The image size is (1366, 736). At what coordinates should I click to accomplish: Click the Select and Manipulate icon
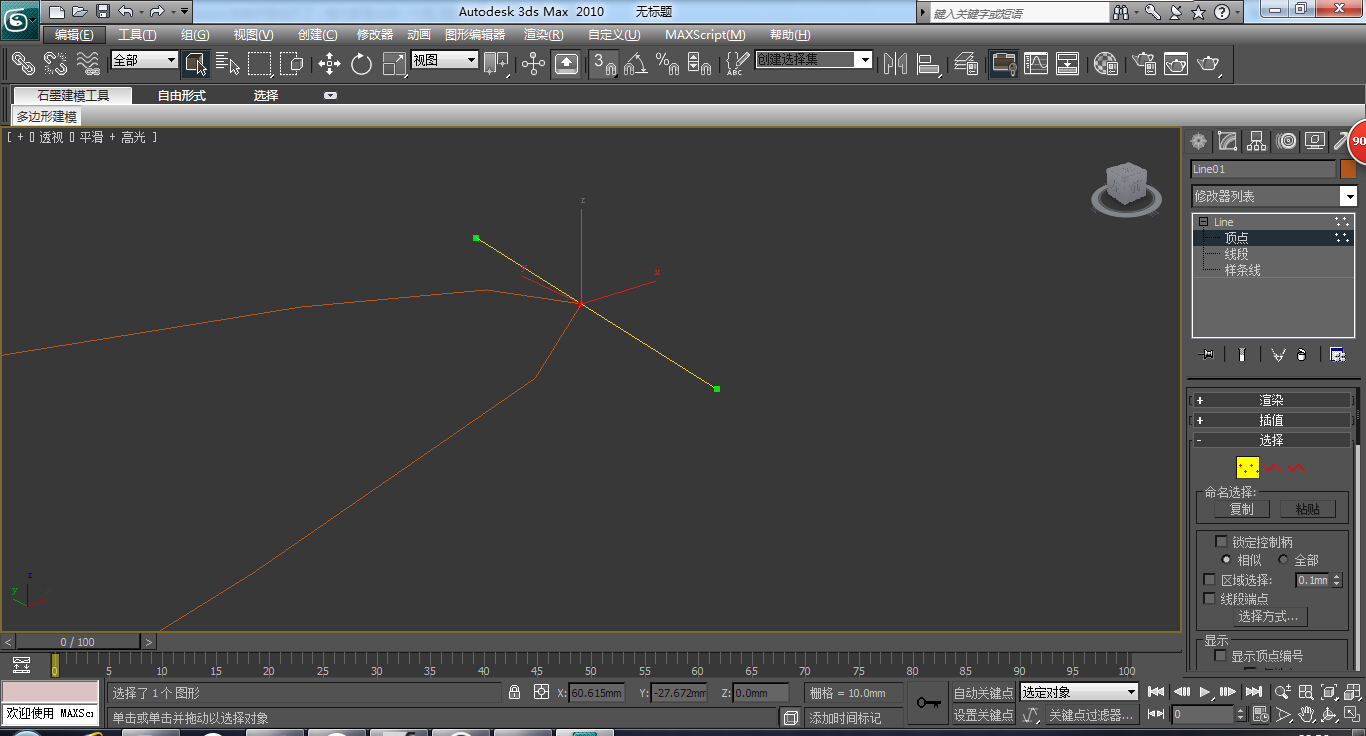tap(533, 64)
